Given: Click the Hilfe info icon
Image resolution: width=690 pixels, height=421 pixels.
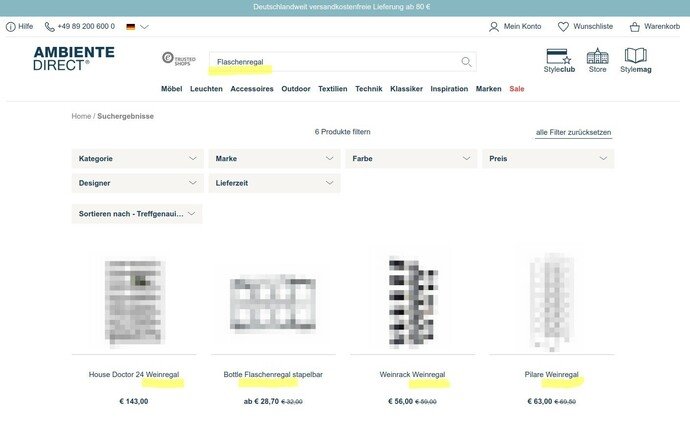Looking at the screenshot, I should (11, 26).
